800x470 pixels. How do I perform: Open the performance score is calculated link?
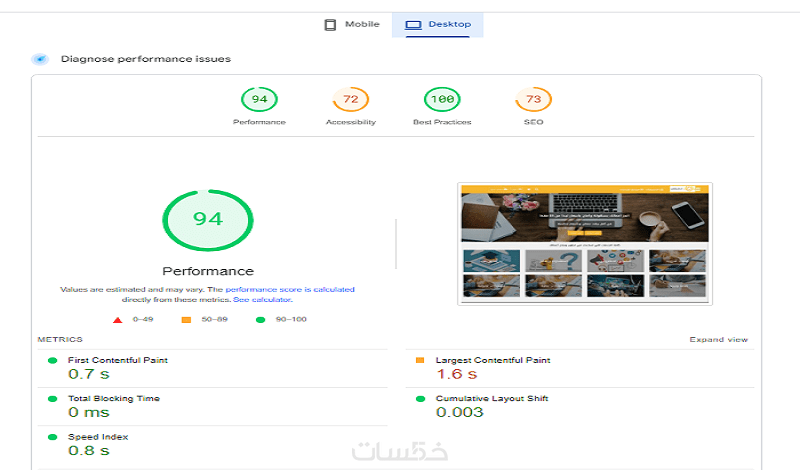(290, 289)
